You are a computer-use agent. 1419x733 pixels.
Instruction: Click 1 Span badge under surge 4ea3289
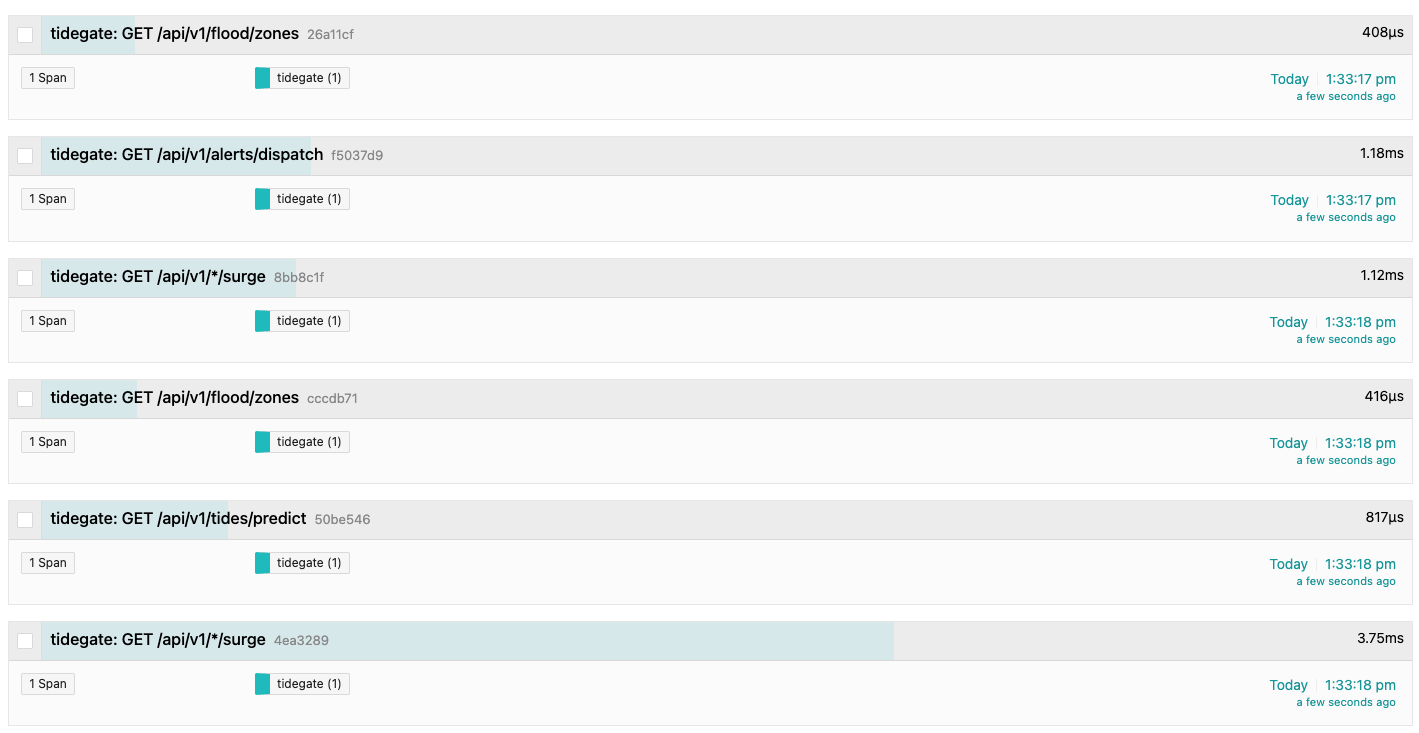48,684
